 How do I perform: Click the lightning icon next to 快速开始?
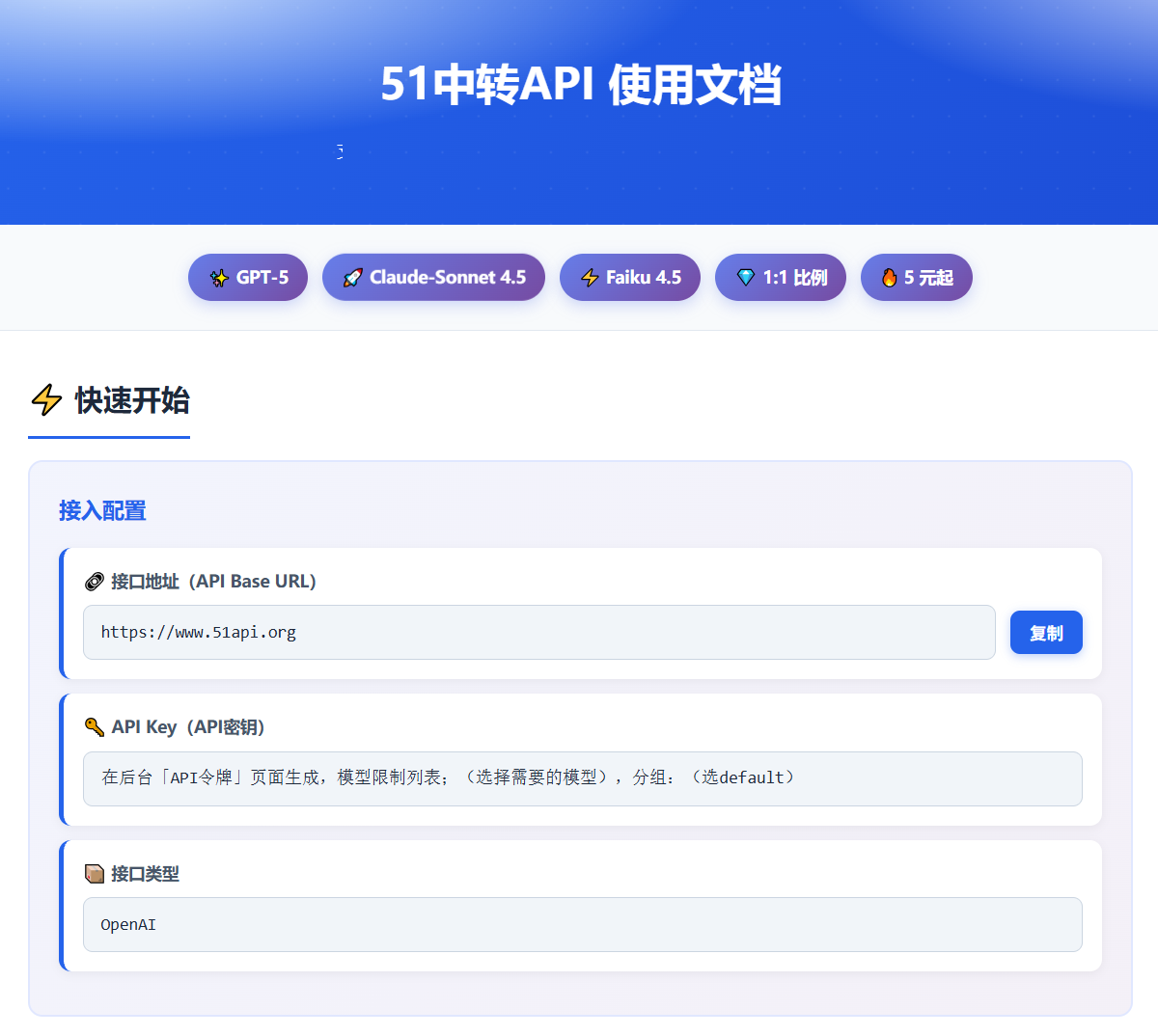point(46,399)
